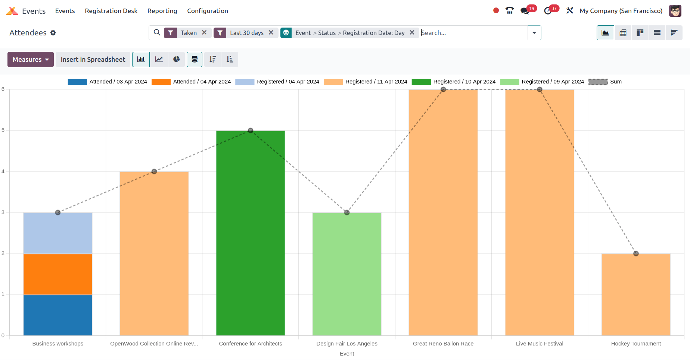Select the last view switcher icon
This screenshot has height=360, width=690.
coord(674,33)
